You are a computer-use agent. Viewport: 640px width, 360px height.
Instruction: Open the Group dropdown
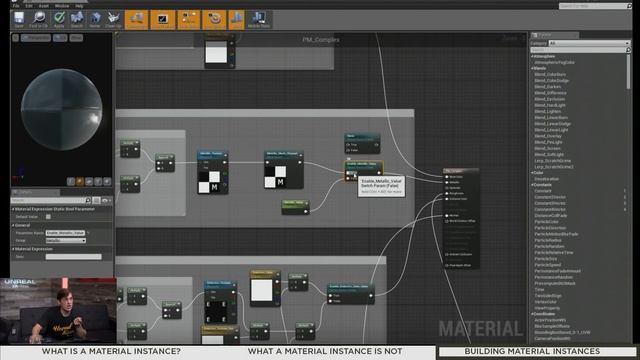66,241
